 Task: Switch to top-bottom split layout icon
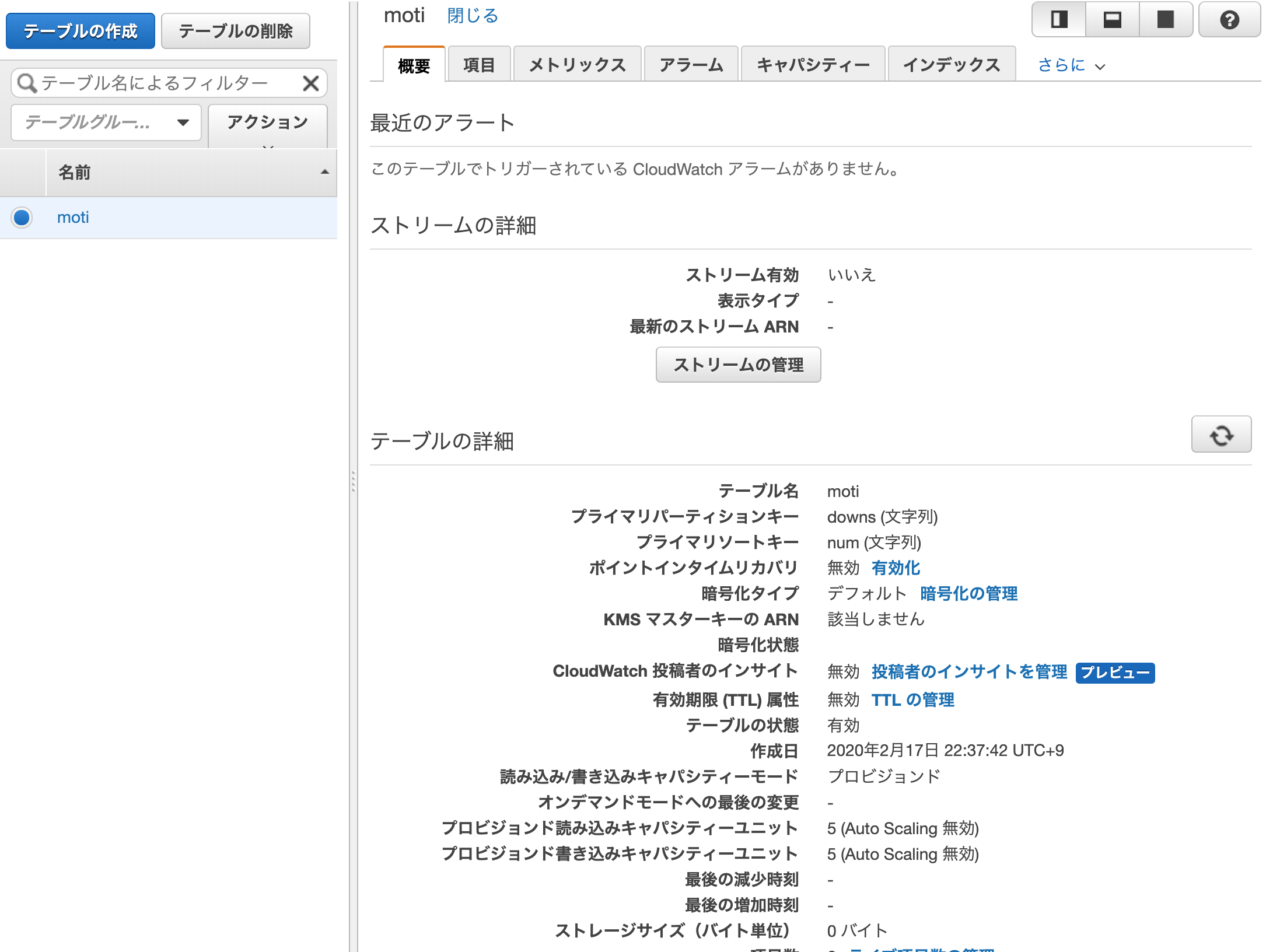pos(1112,20)
